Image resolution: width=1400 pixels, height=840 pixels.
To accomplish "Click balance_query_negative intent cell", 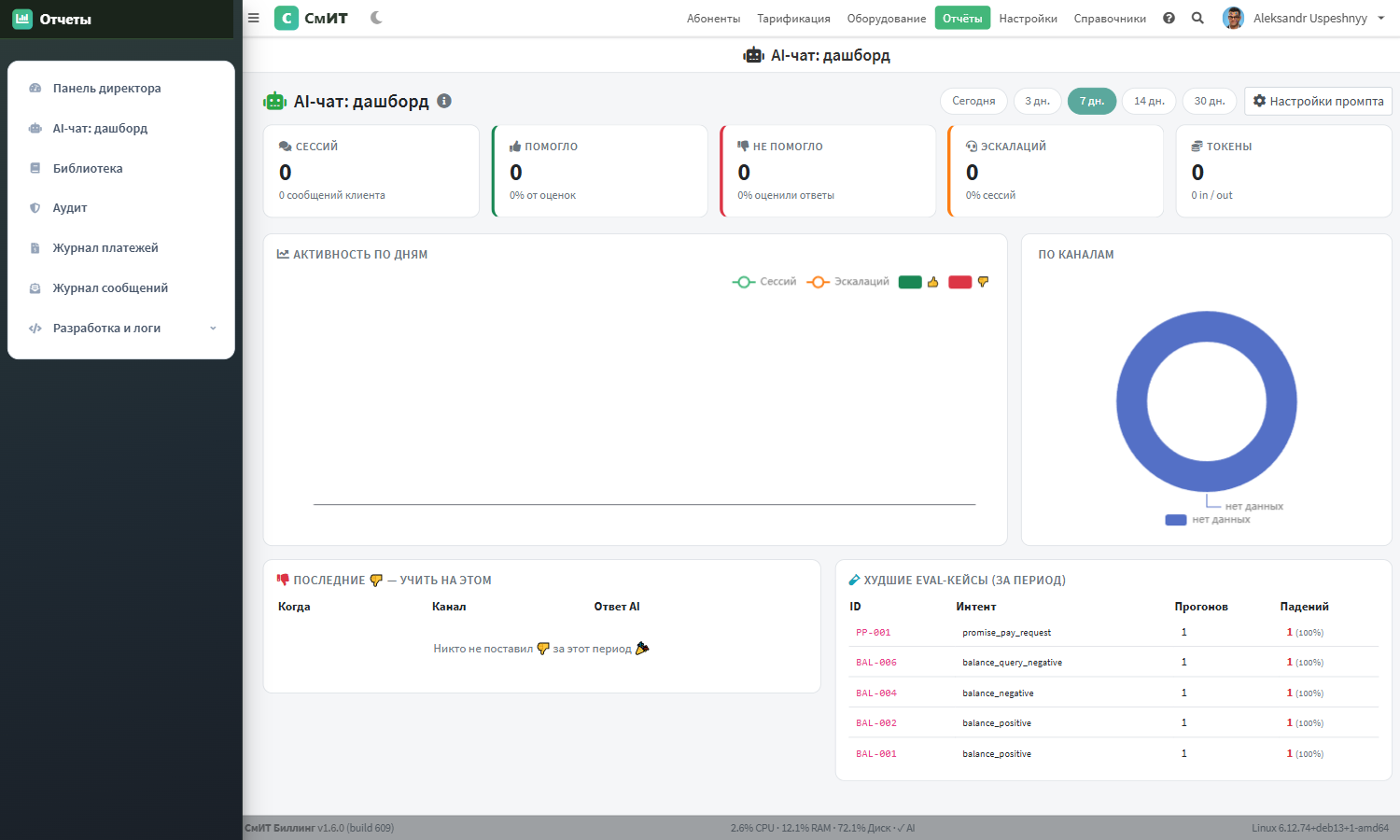I will pyautogui.click(x=1012, y=663).
